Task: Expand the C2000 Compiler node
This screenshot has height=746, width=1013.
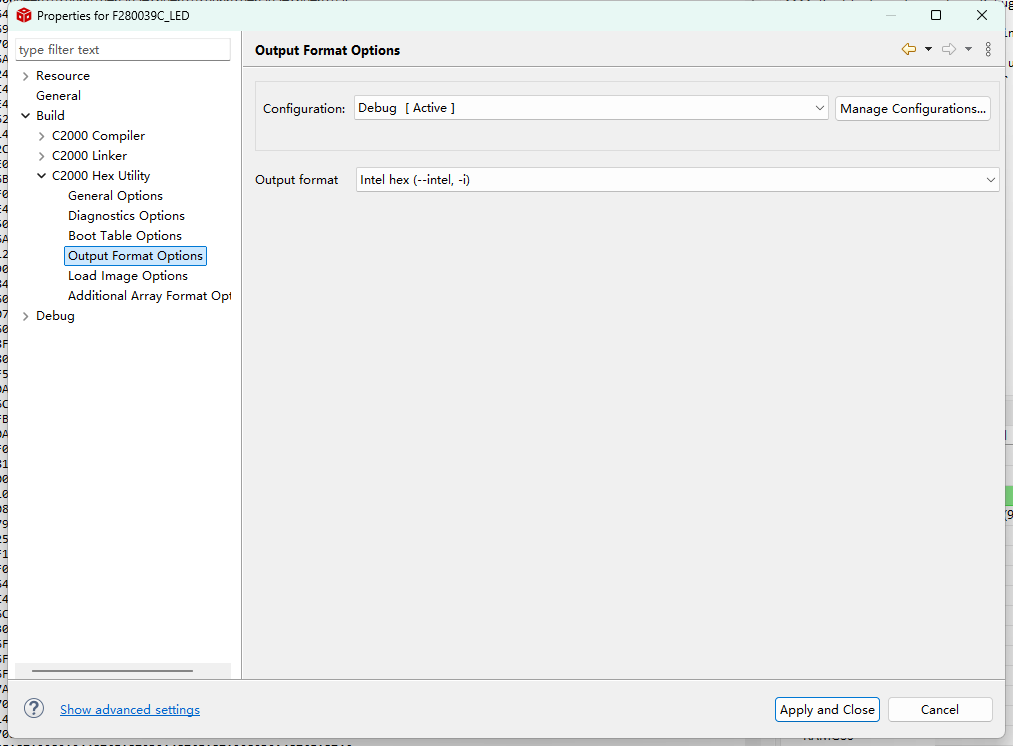Action: point(41,136)
